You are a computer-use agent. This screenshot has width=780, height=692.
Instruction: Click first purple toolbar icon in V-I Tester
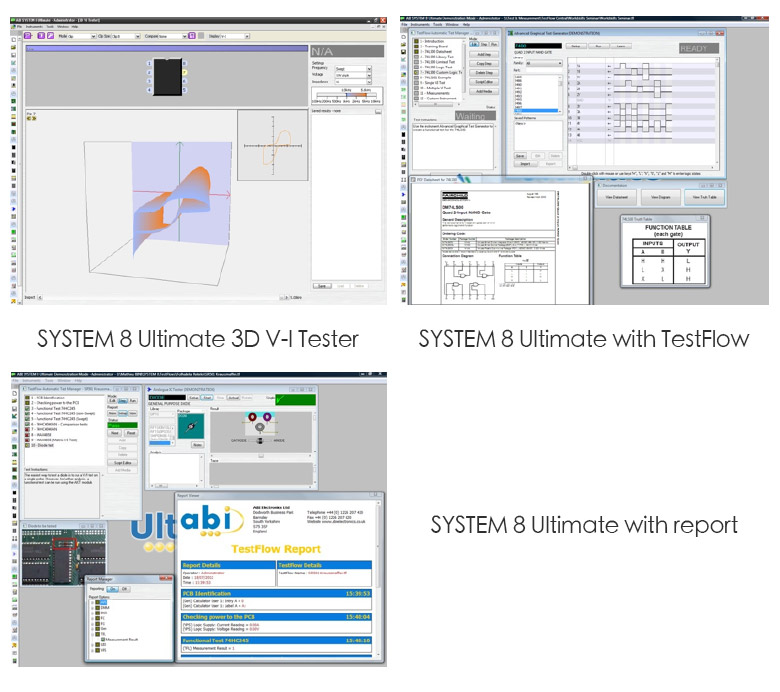click(28, 36)
